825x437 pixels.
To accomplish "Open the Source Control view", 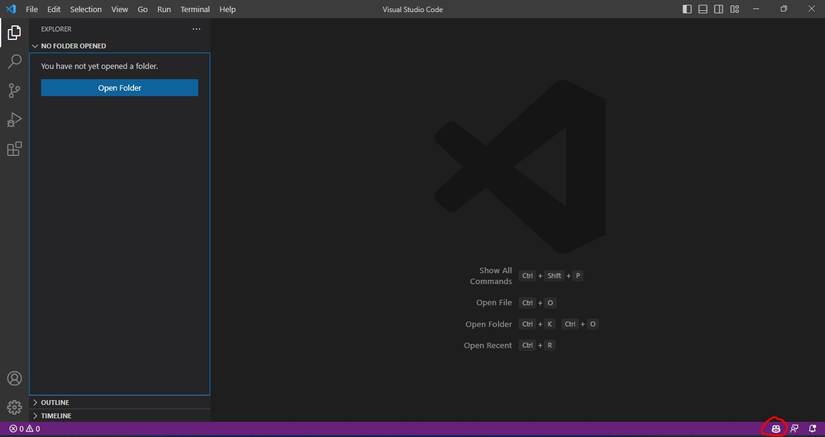I will [14, 91].
